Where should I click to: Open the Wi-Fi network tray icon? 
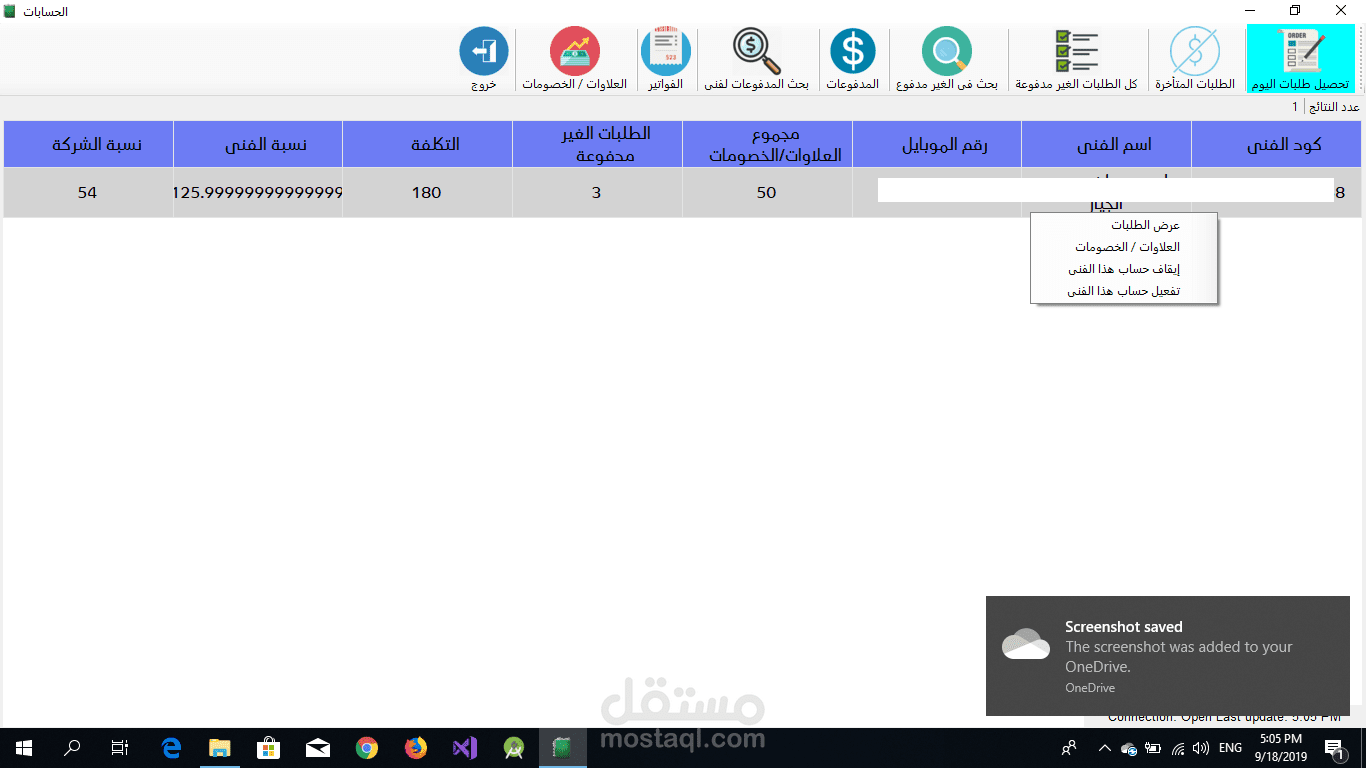point(1177,748)
